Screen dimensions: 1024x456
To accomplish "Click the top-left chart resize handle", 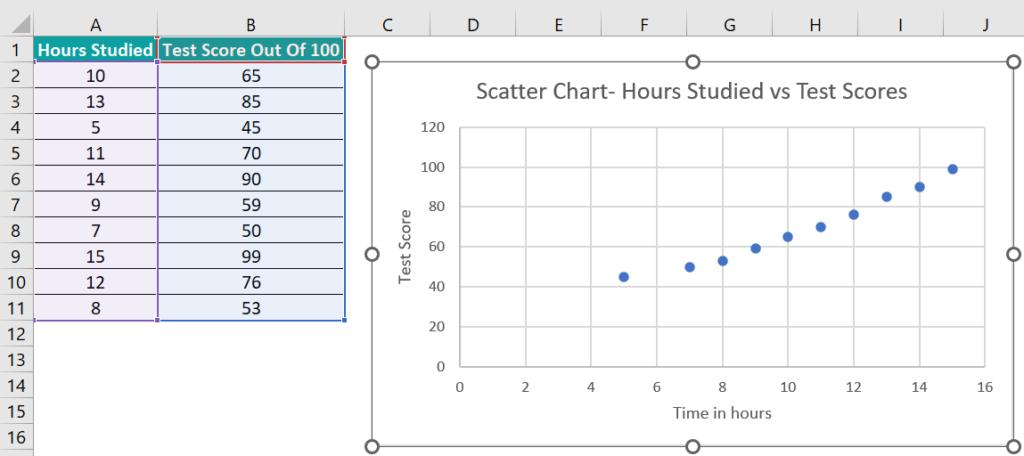I will tap(372, 61).
